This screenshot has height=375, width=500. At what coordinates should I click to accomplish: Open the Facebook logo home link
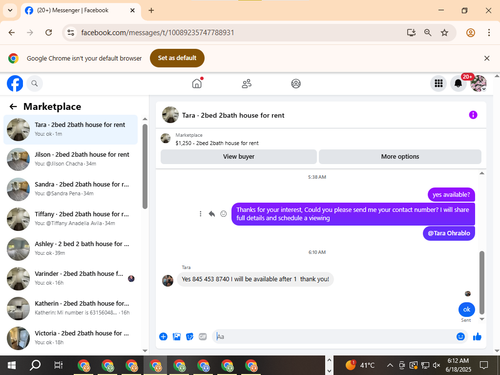(15, 83)
